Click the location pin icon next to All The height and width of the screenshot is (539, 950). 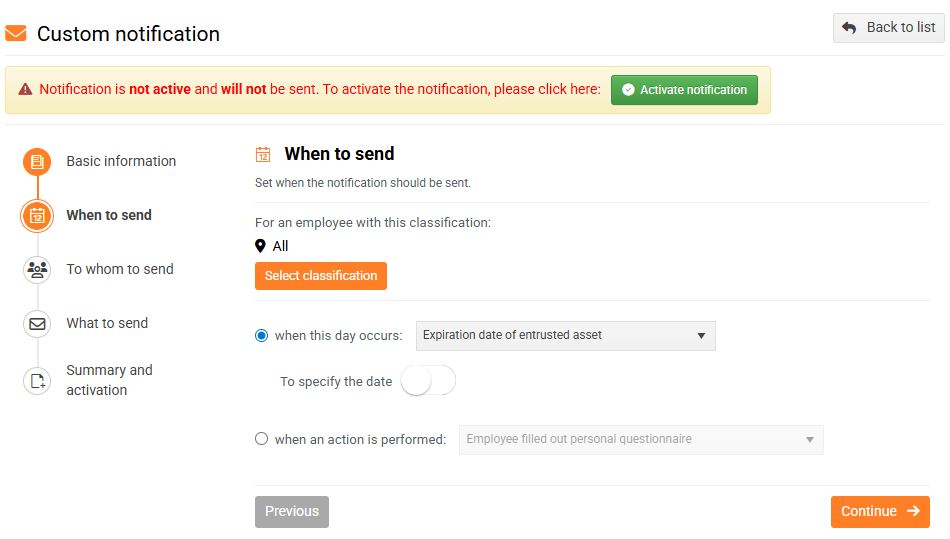pos(261,246)
